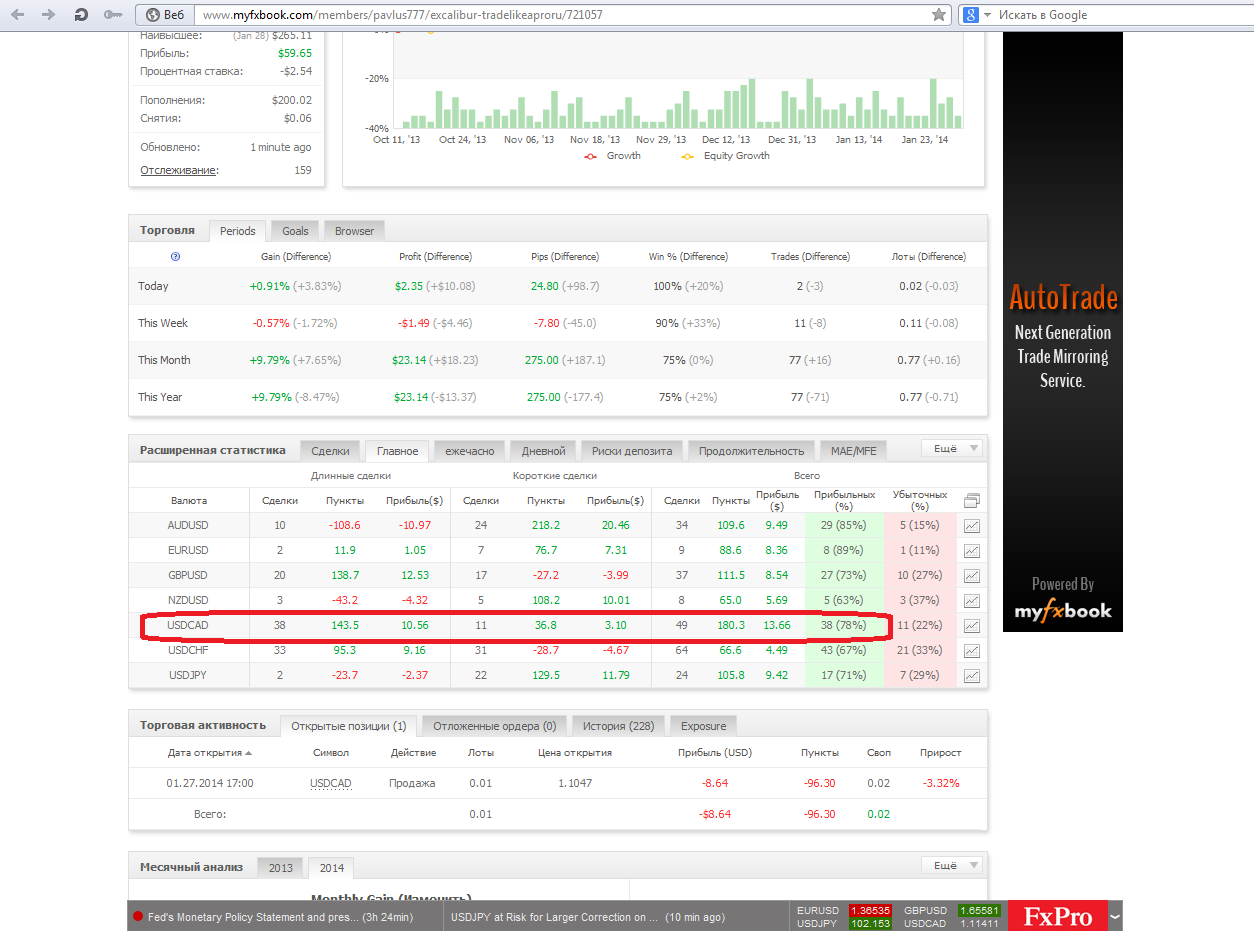The width and height of the screenshot is (1254, 931).
Task: Open the Browser tab in Торговля
Action: click(x=354, y=231)
